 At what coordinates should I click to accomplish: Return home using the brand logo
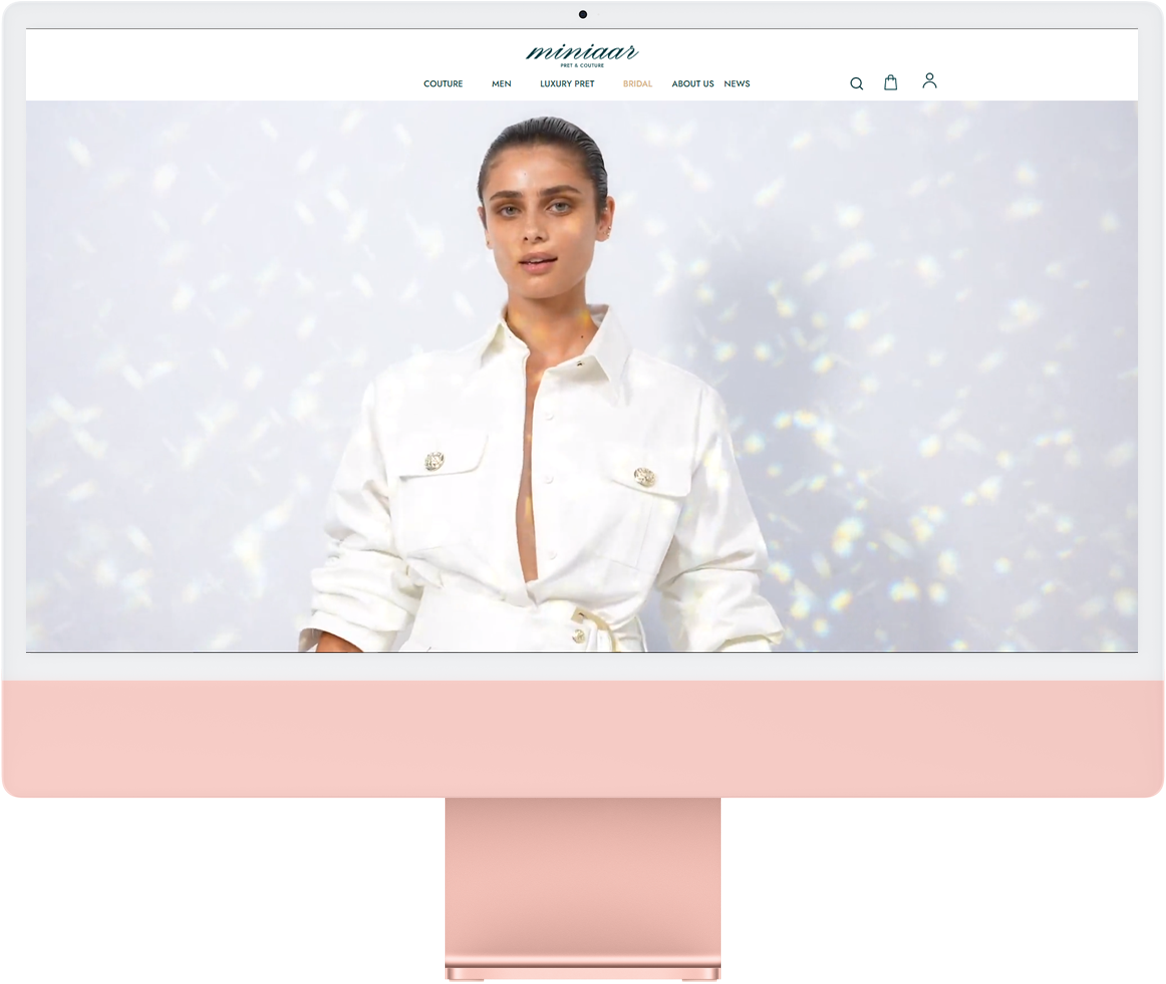[x=583, y=52]
